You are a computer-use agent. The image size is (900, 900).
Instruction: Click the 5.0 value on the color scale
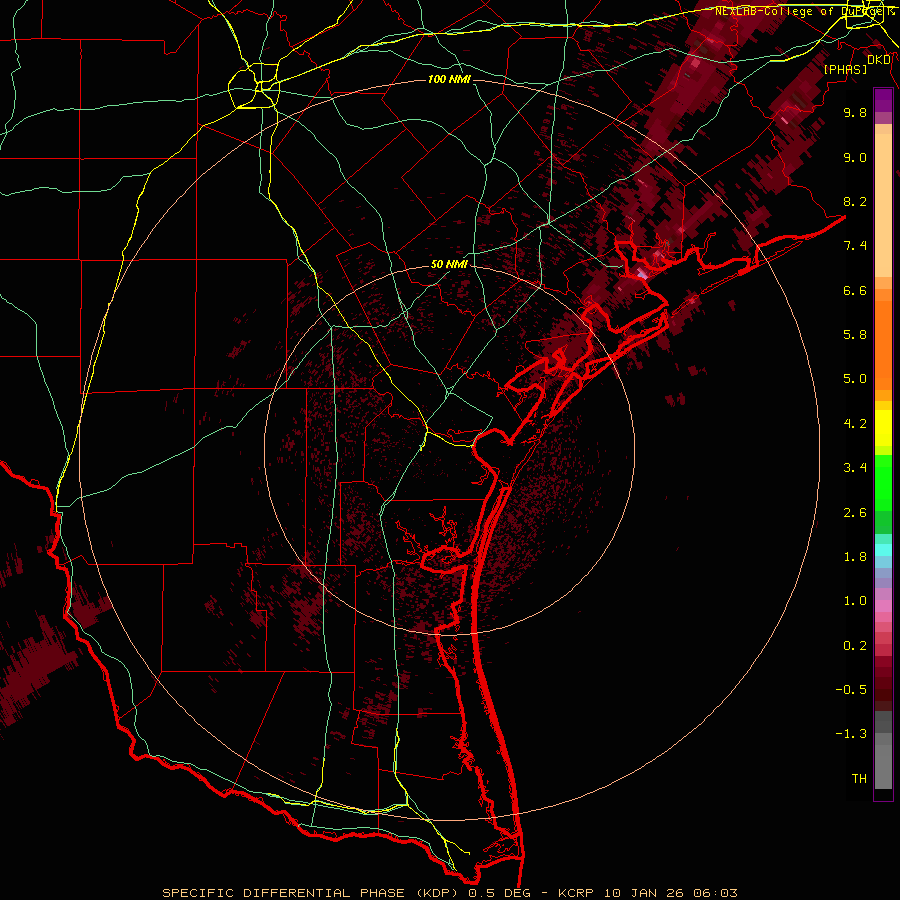(855, 379)
